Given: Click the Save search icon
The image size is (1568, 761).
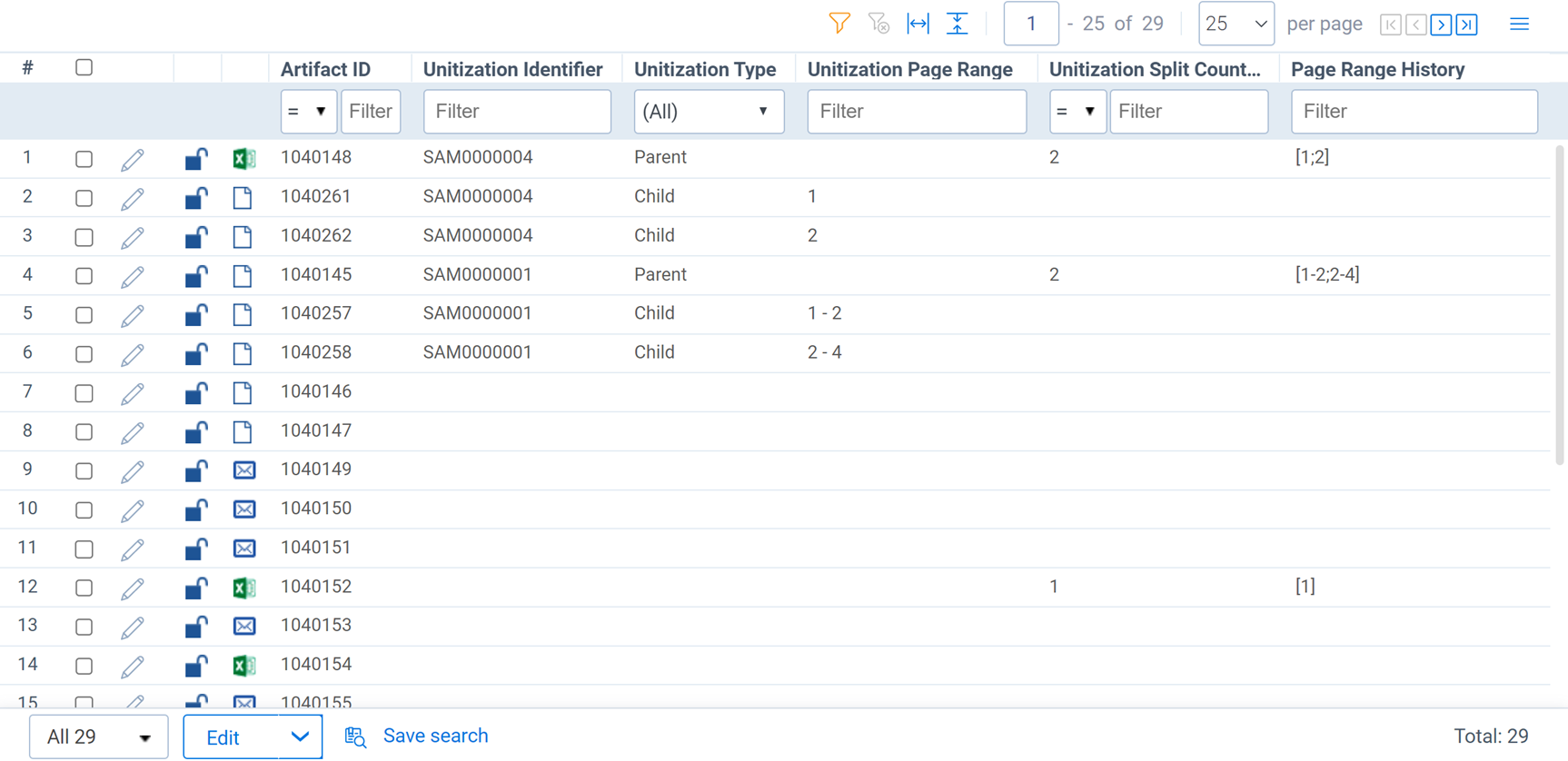Looking at the screenshot, I should [355, 737].
